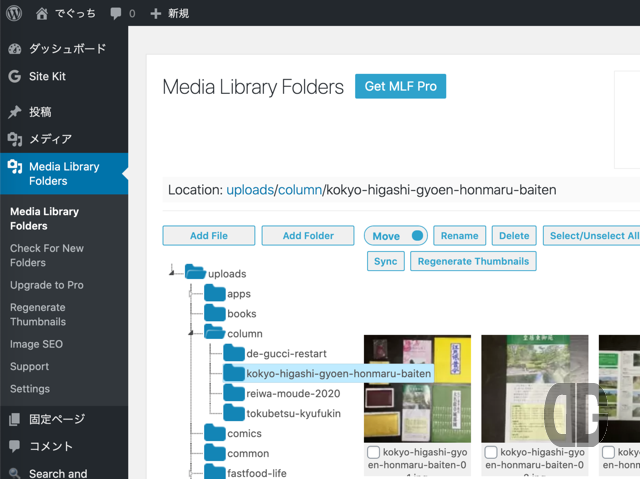
Task: Click the magnifier icon beside Search and
Action: pos(15,473)
